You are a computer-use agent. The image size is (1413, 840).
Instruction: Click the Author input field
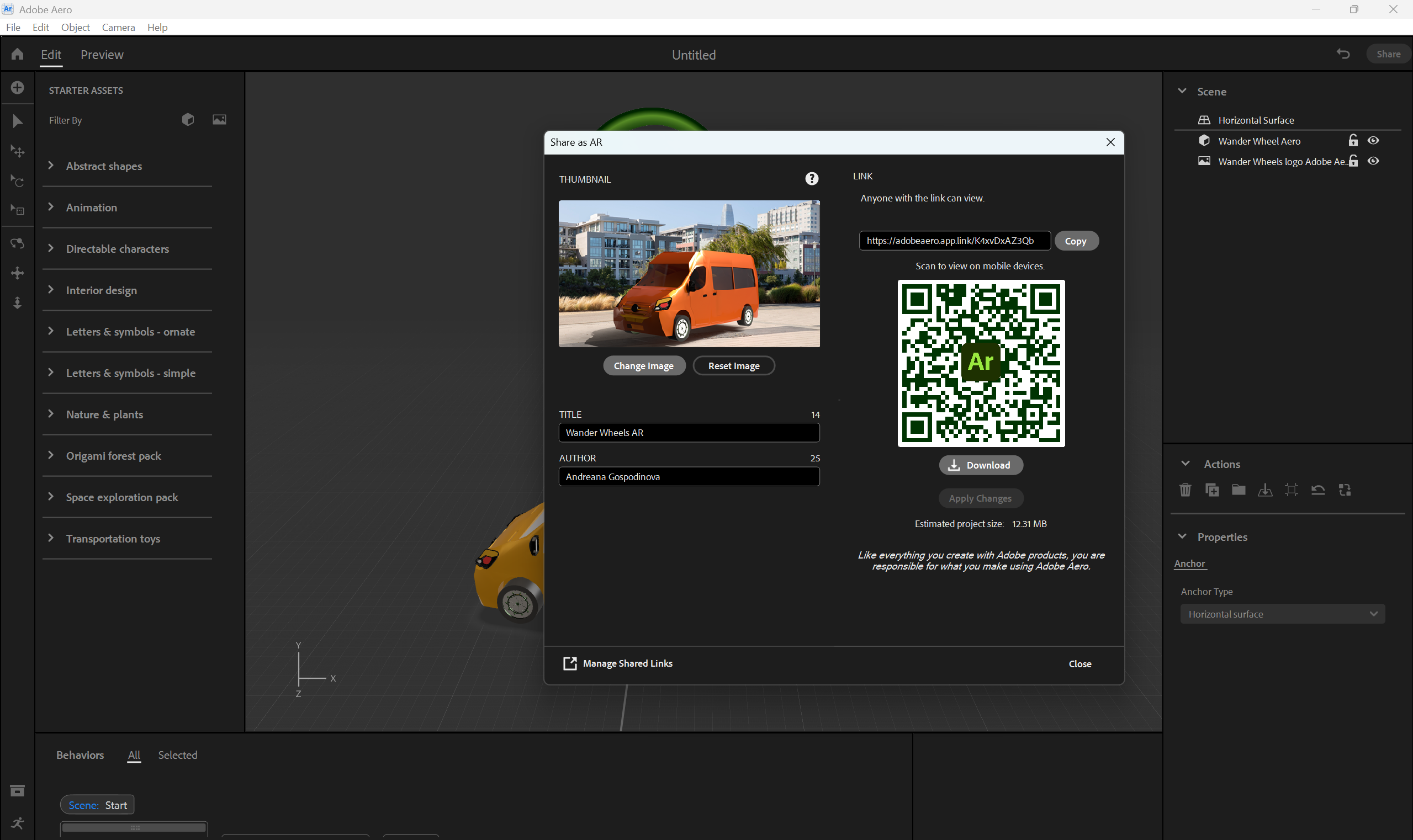coord(689,477)
